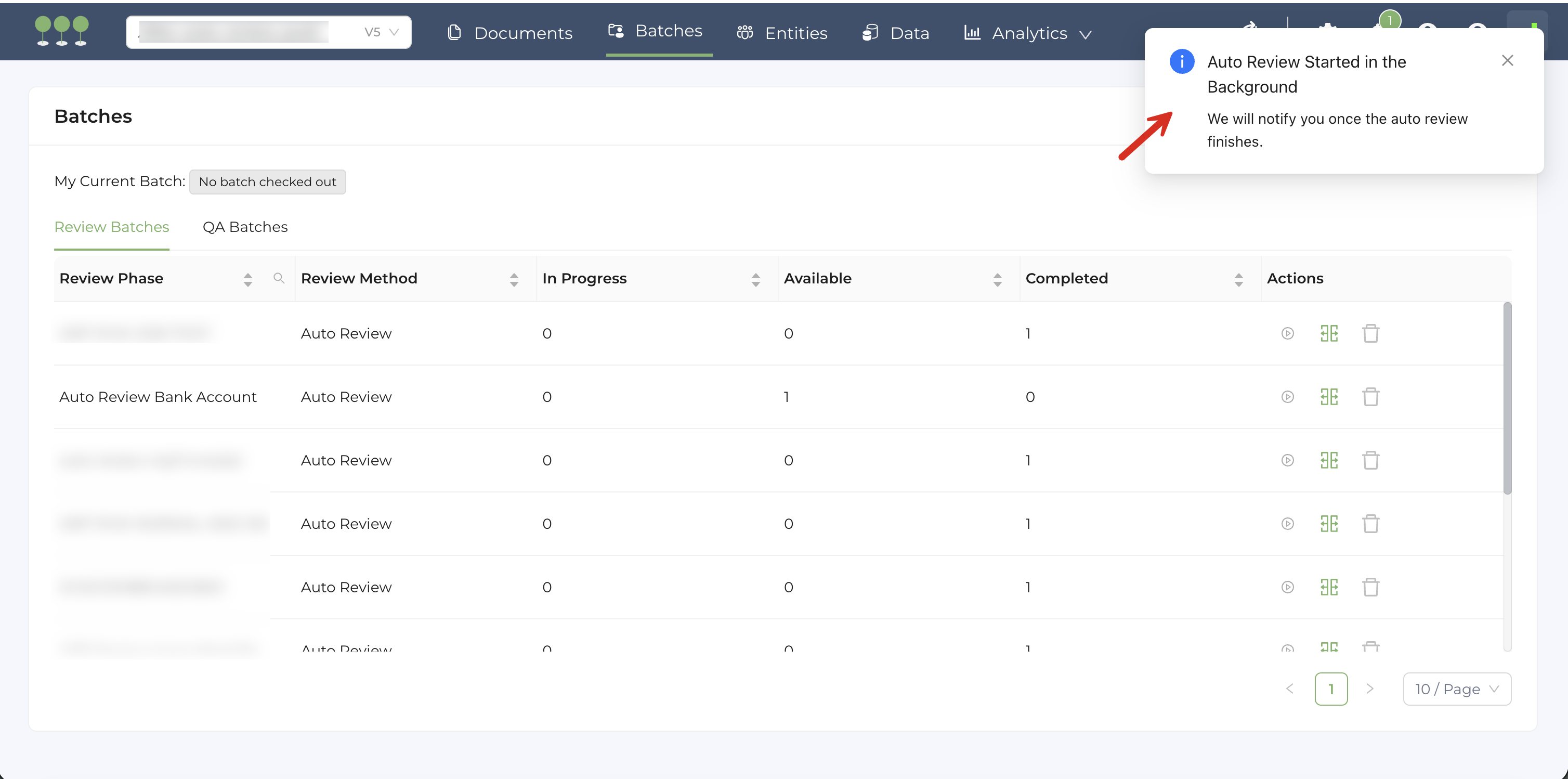Switch to QA Batches tab
Screen dimensions: 1568x779
pyautogui.click(x=245, y=227)
